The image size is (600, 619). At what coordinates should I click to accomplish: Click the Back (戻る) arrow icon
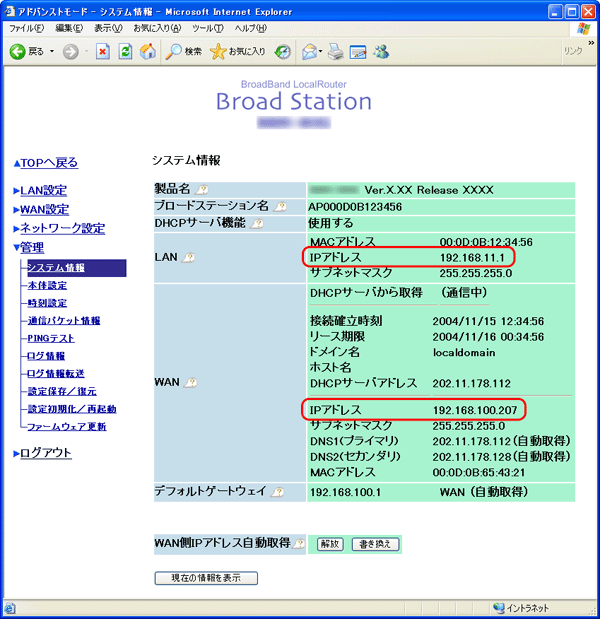point(17,52)
